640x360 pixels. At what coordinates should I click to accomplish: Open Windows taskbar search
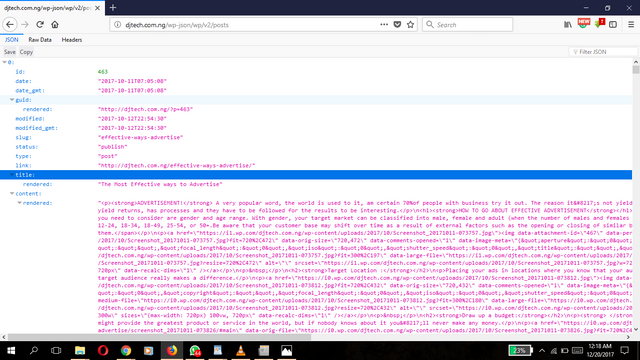pyautogui.click(x=33, y=351)
